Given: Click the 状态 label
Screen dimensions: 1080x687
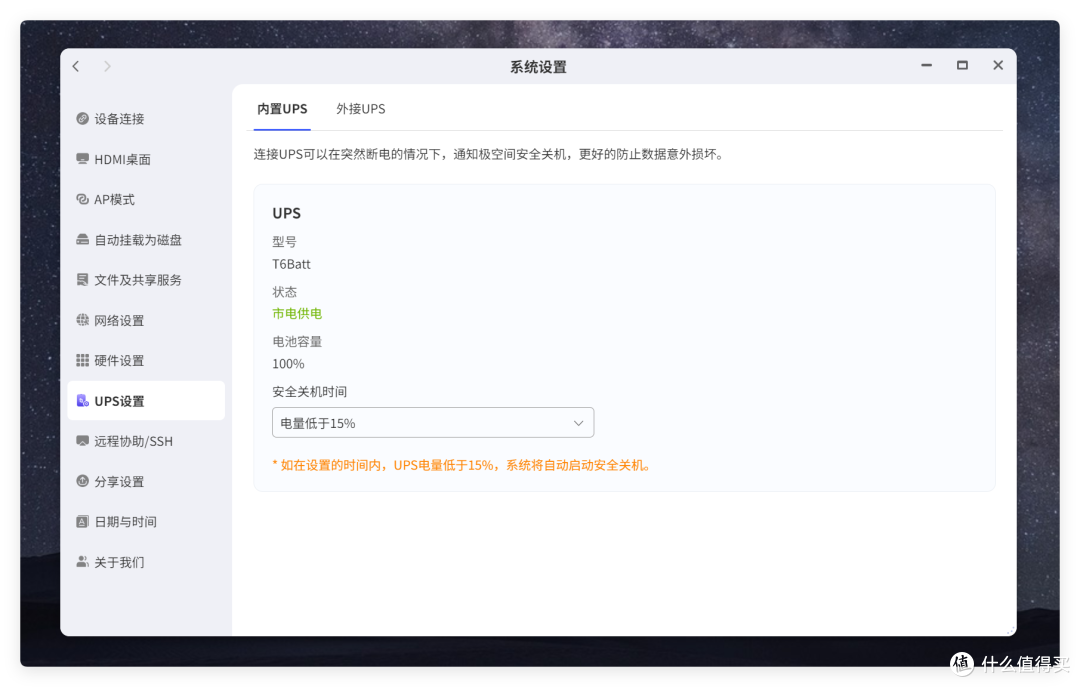Looking at the screenshot, I should point(284,291).
